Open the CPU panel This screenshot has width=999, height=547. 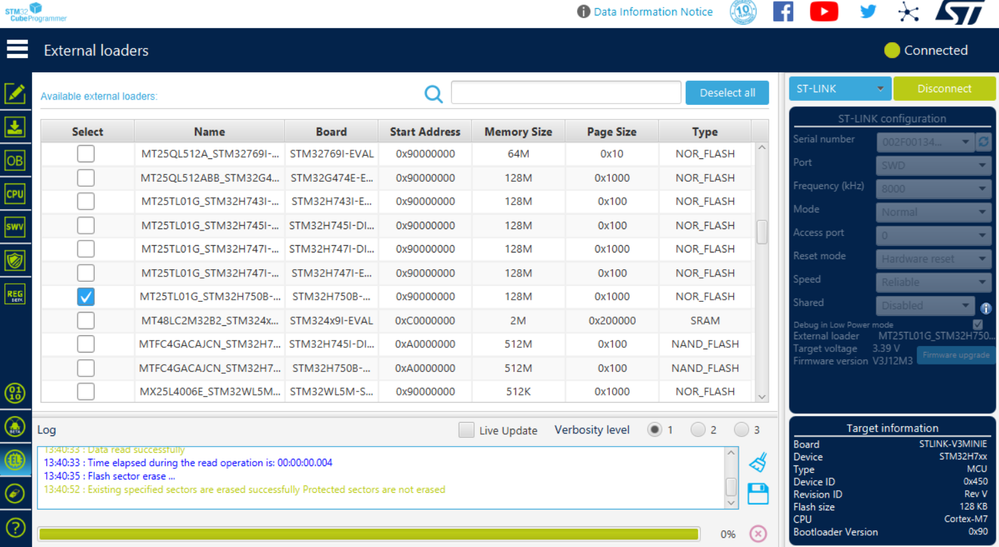coord(15,194)
